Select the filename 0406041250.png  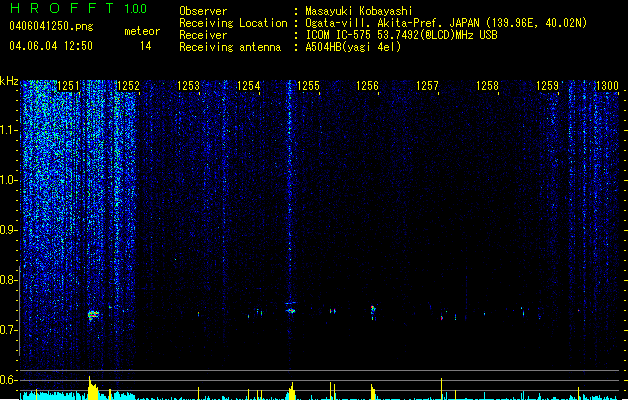[51, 26]
